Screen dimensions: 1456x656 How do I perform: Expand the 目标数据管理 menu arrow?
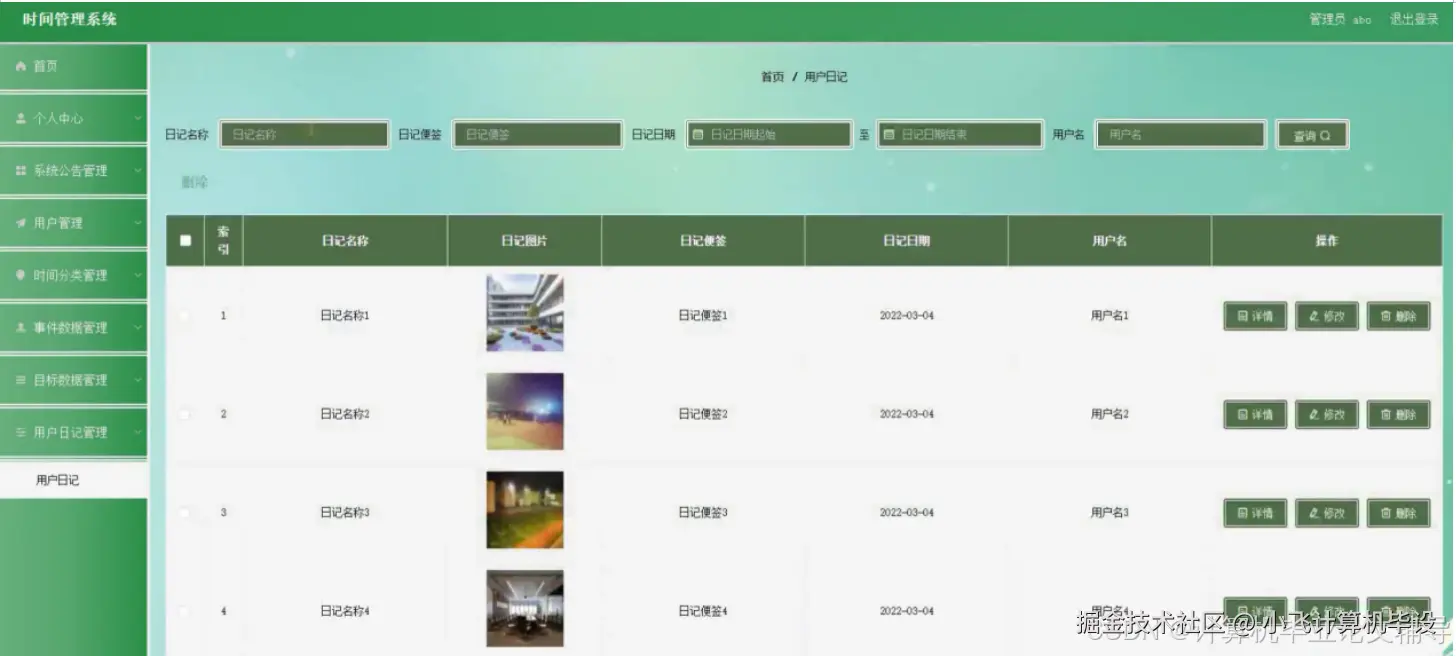[x=137, y=380]
